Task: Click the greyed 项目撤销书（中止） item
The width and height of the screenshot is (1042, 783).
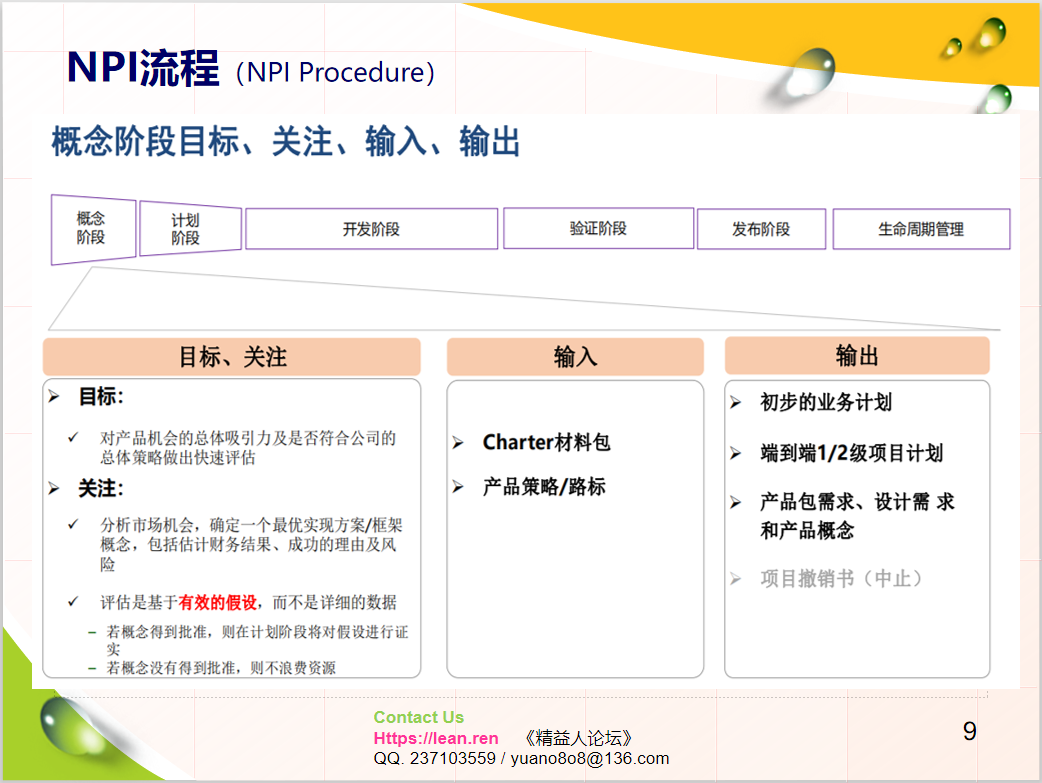Action: coord(842,578)
